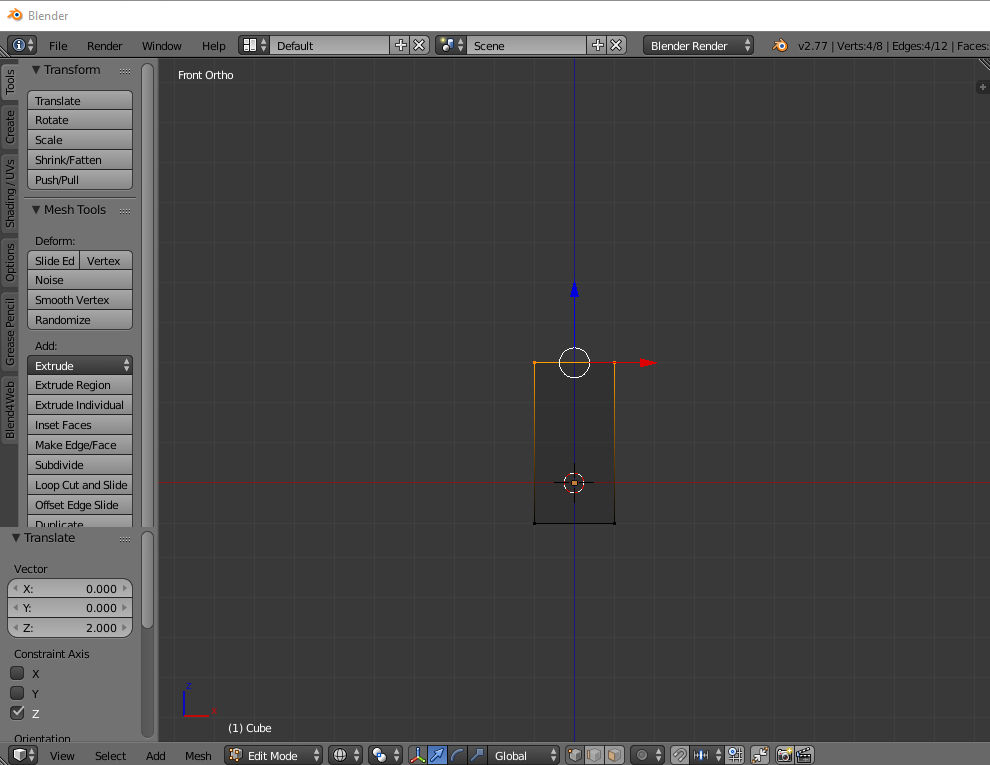Image resolution: width=990 pixels, height=765 pixels.
Task: Switch to face select mode
Action: pyautogui.click(x=614, y=755)
